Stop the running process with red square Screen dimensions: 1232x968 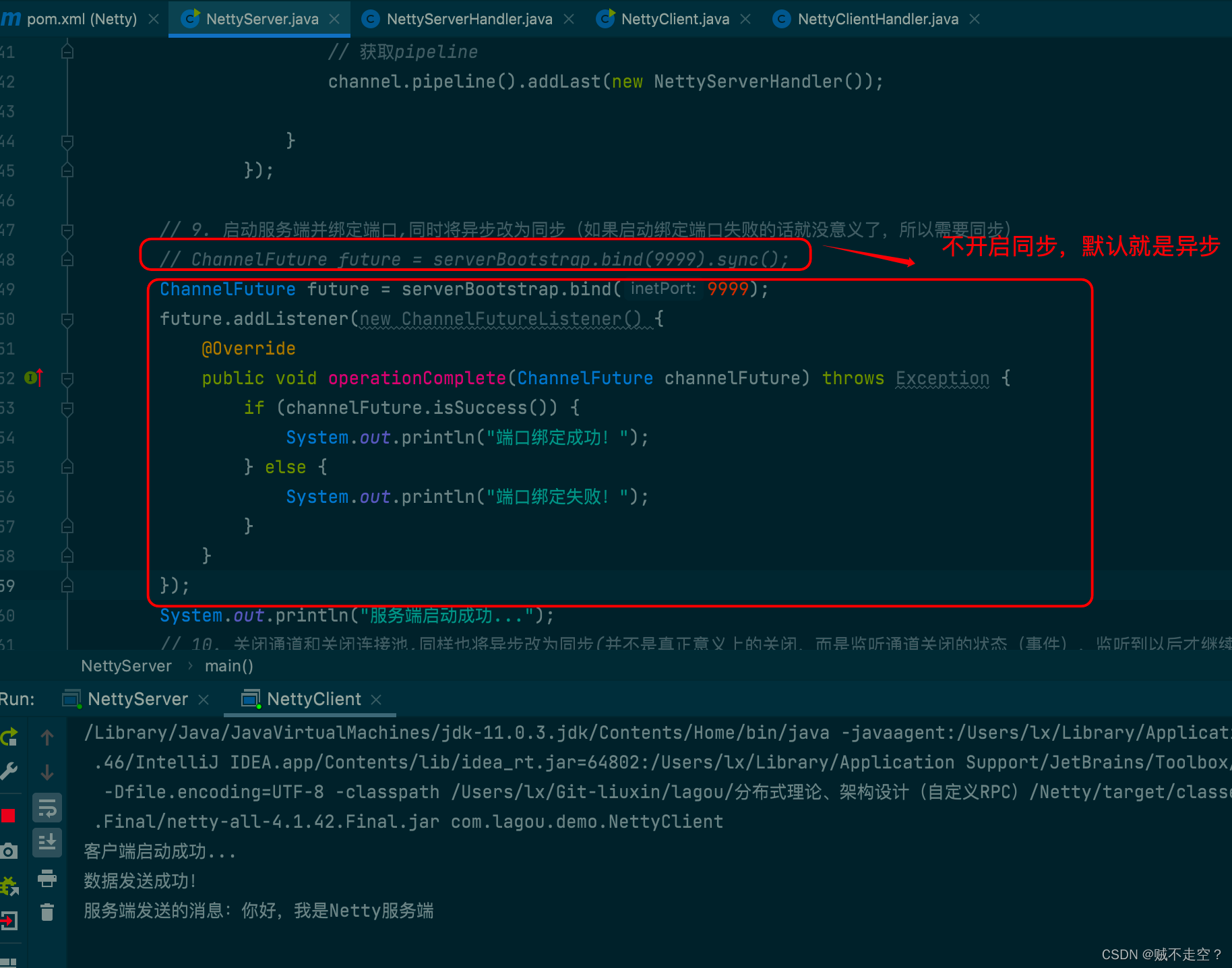pyautogui.click(x=8, y=816)
